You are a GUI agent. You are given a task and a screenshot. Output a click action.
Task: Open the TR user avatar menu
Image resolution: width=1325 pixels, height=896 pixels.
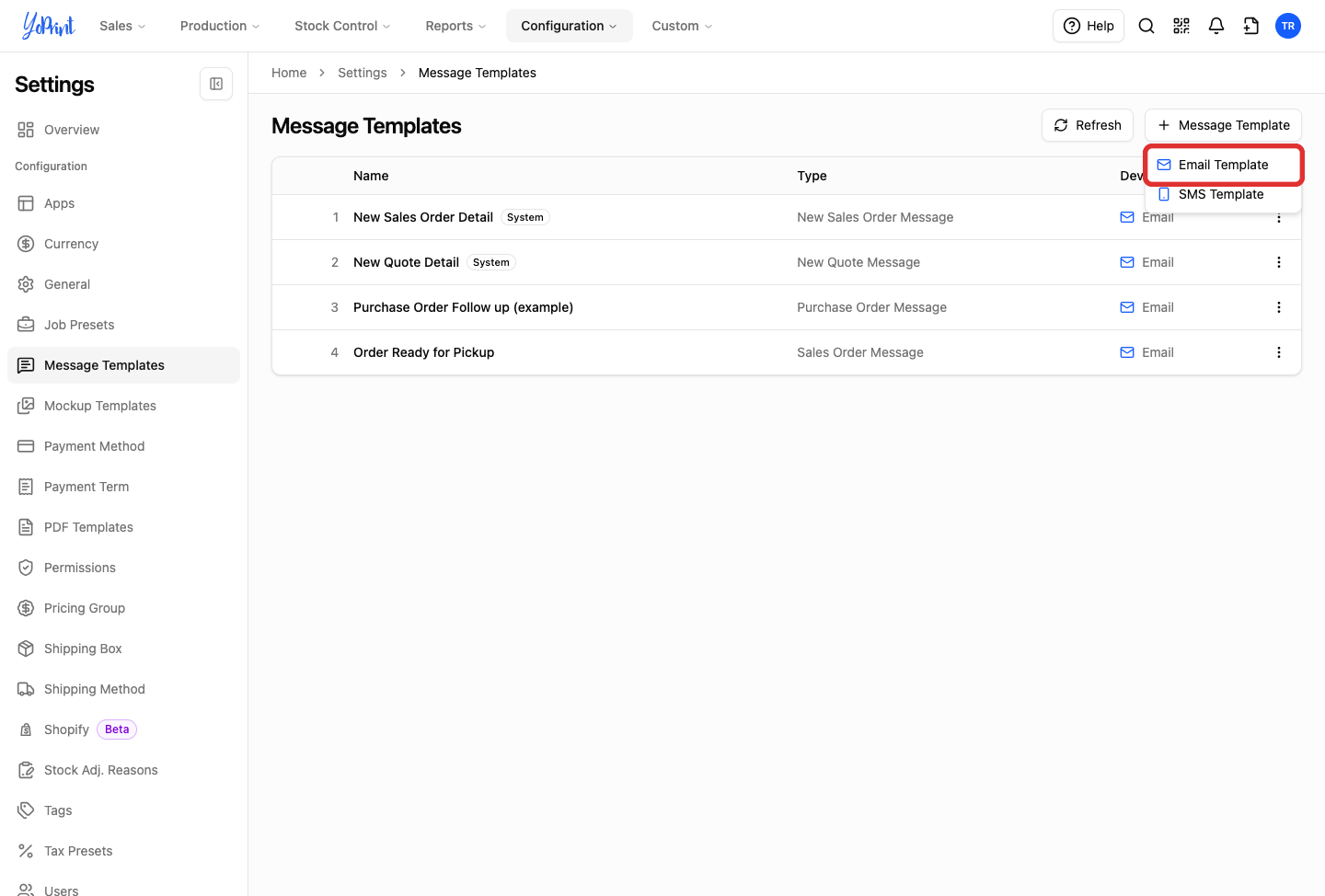coord(1288,26)
